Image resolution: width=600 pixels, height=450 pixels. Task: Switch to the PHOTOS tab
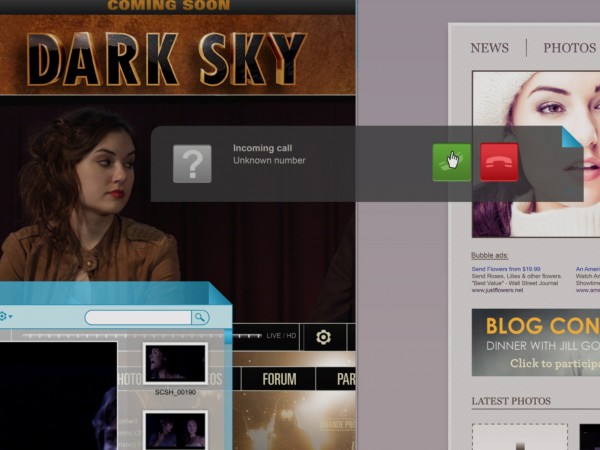coord(569,48)
